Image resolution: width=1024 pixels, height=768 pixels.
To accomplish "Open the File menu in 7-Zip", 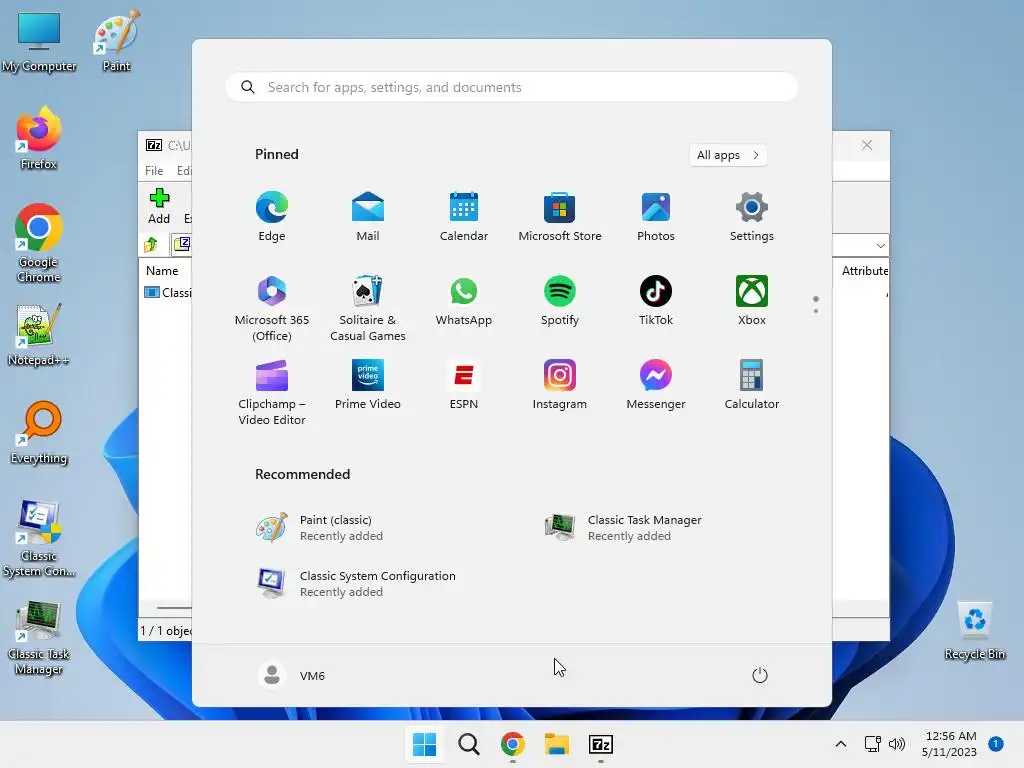I will (x=154, y=170).
